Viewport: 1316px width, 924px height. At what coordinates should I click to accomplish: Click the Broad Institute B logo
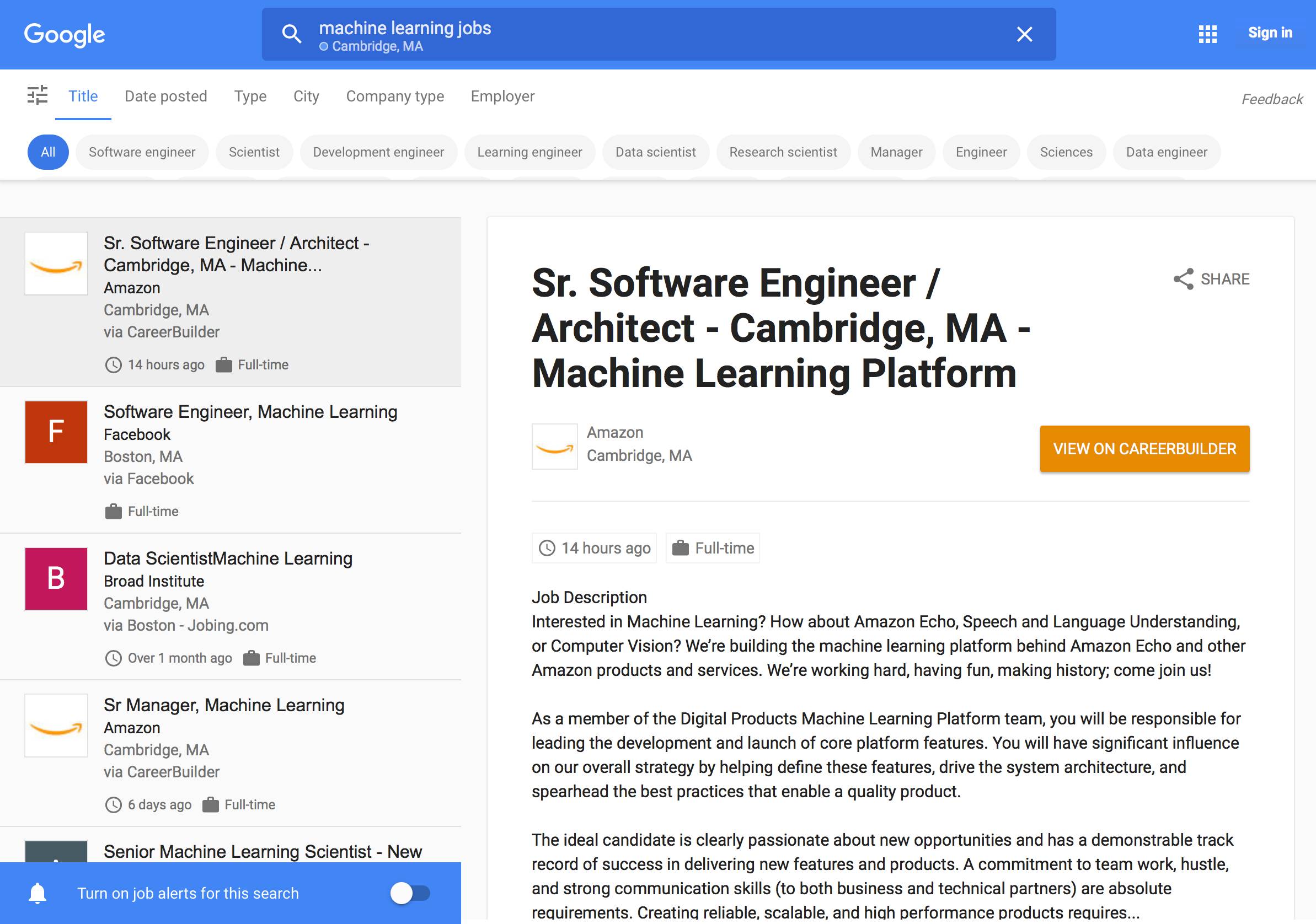click(56, 578)
